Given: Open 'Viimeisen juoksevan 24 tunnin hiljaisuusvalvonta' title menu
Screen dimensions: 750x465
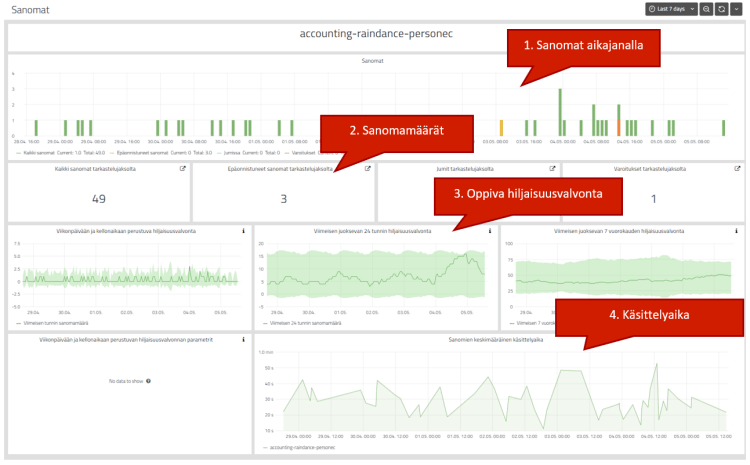Looking at the screenshot, I should [x=372, y=231].
